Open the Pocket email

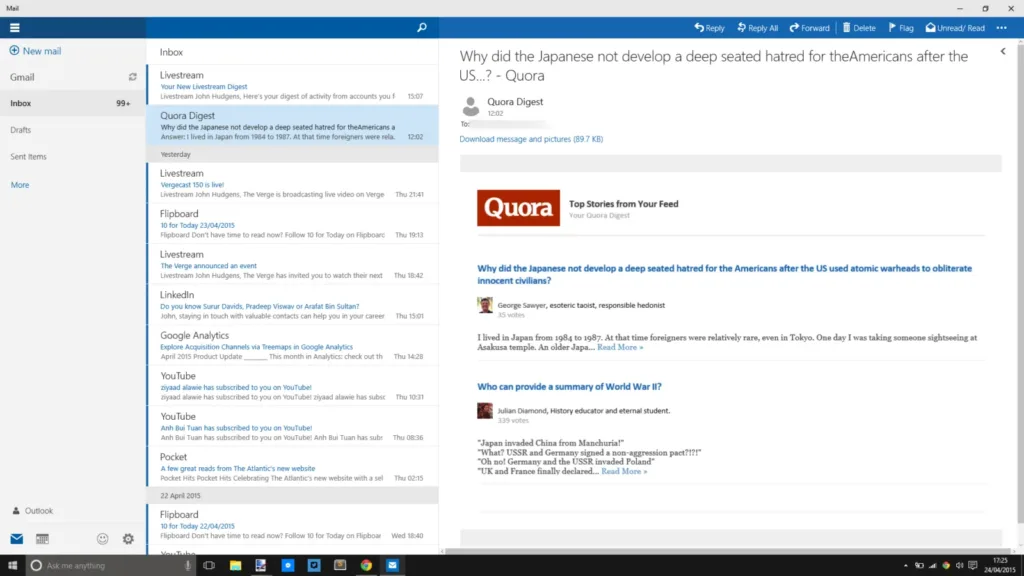point(293,466)
